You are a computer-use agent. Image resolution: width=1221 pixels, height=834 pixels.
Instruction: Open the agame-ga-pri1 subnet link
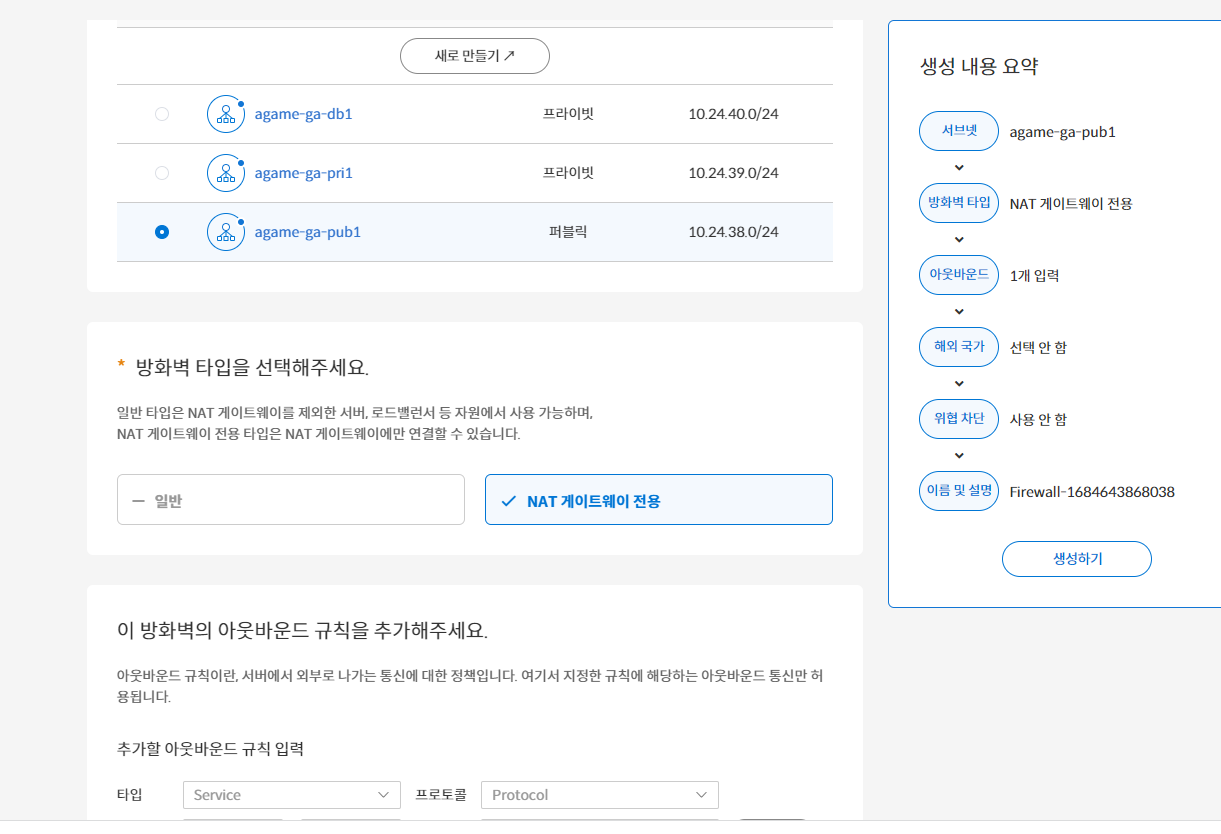304,173
